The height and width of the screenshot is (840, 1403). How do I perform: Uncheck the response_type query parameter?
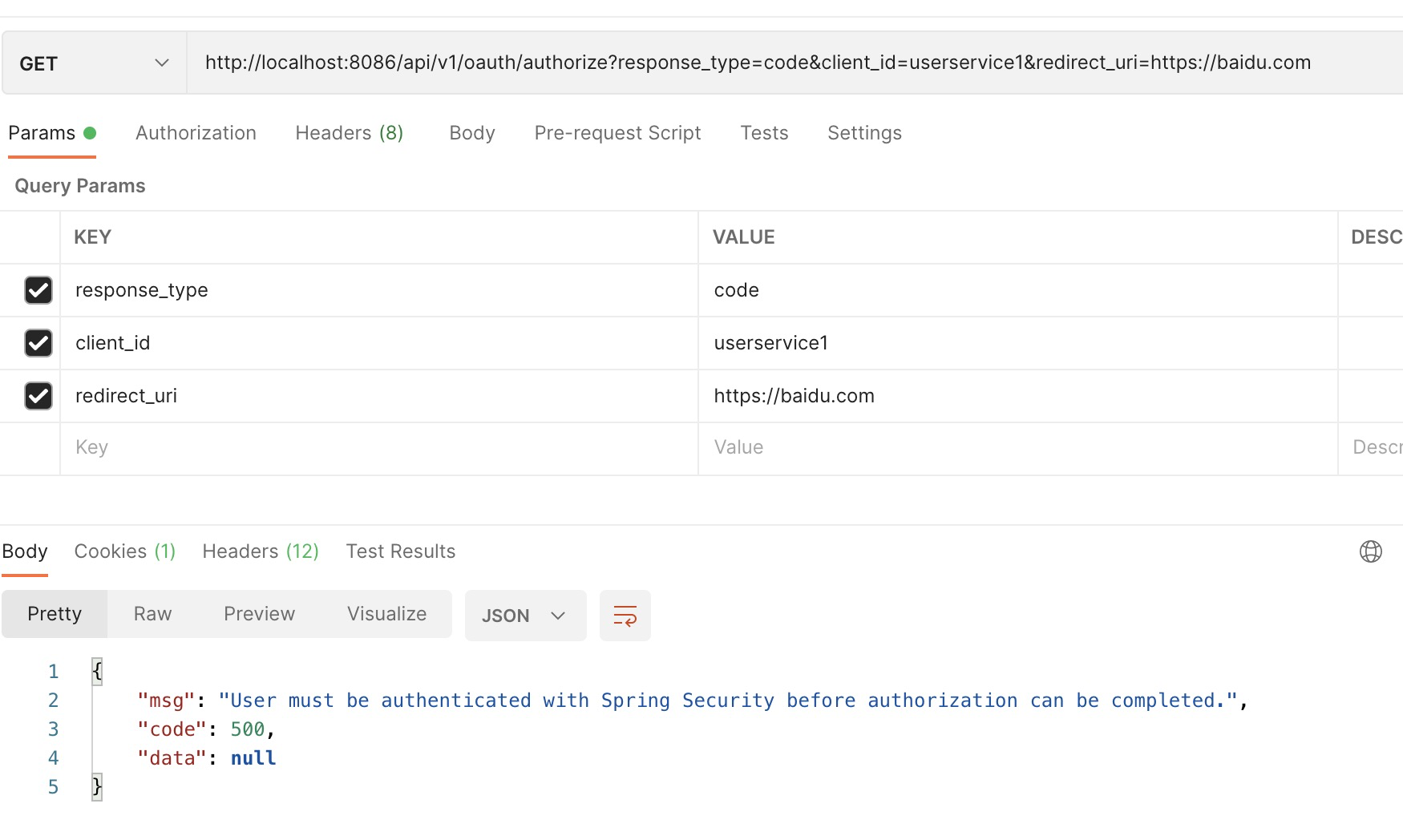[x=38, y=290]
